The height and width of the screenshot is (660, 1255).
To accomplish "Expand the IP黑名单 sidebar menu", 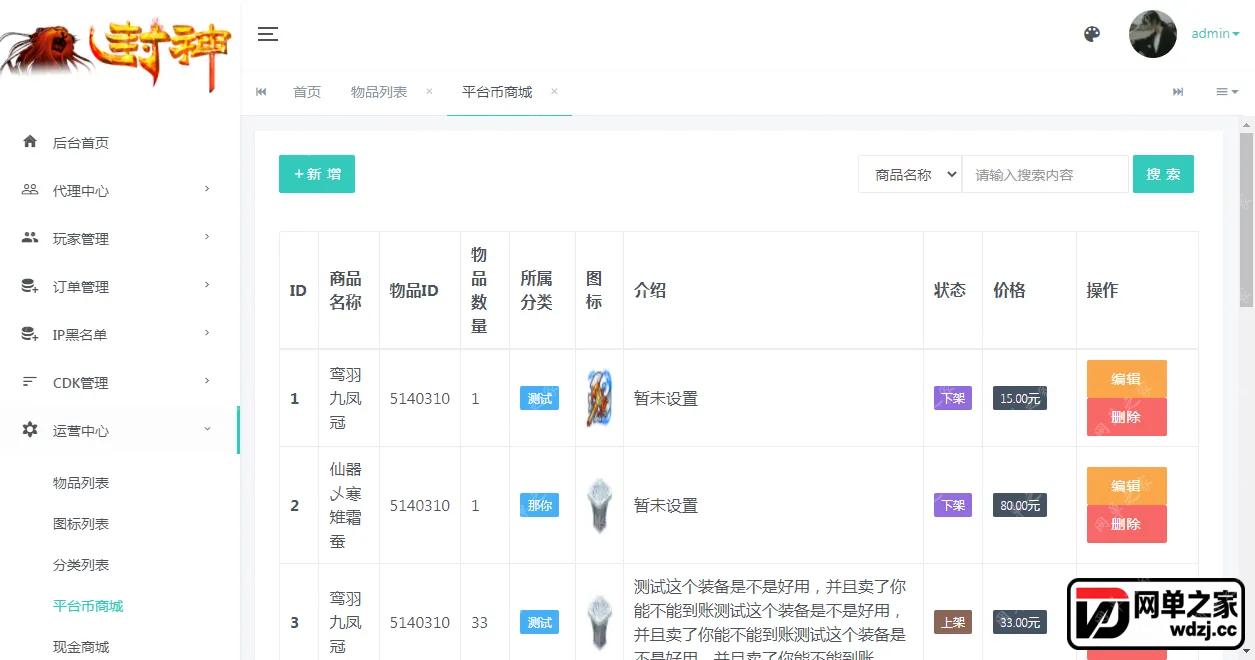I will point(207,333).
